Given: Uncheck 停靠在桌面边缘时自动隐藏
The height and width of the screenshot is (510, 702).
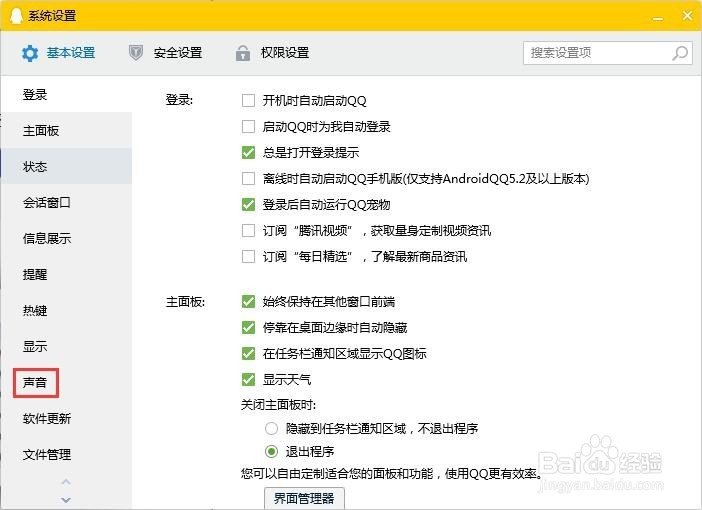Looking at the screenshot, I should pyautogui.click(x=248, y=327).
